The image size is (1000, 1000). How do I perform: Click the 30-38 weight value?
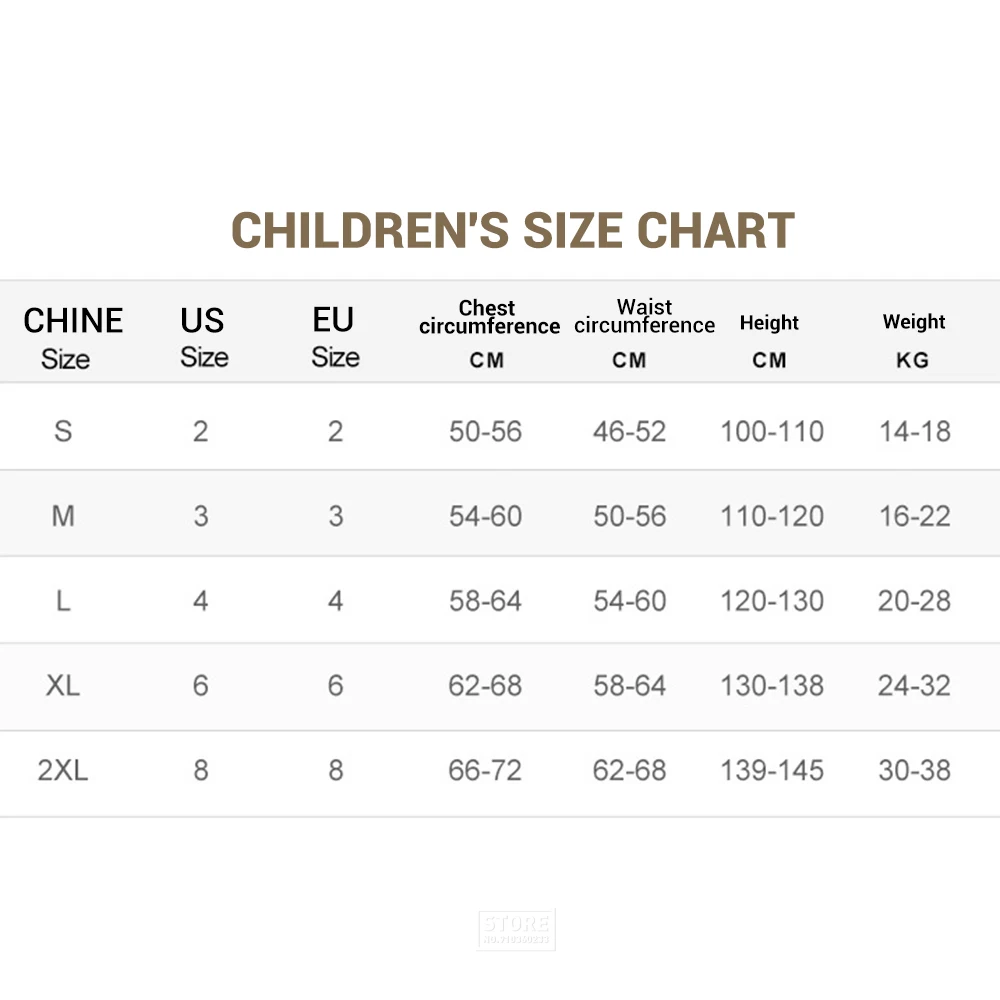pyautogui.click(x=914, y=771)
